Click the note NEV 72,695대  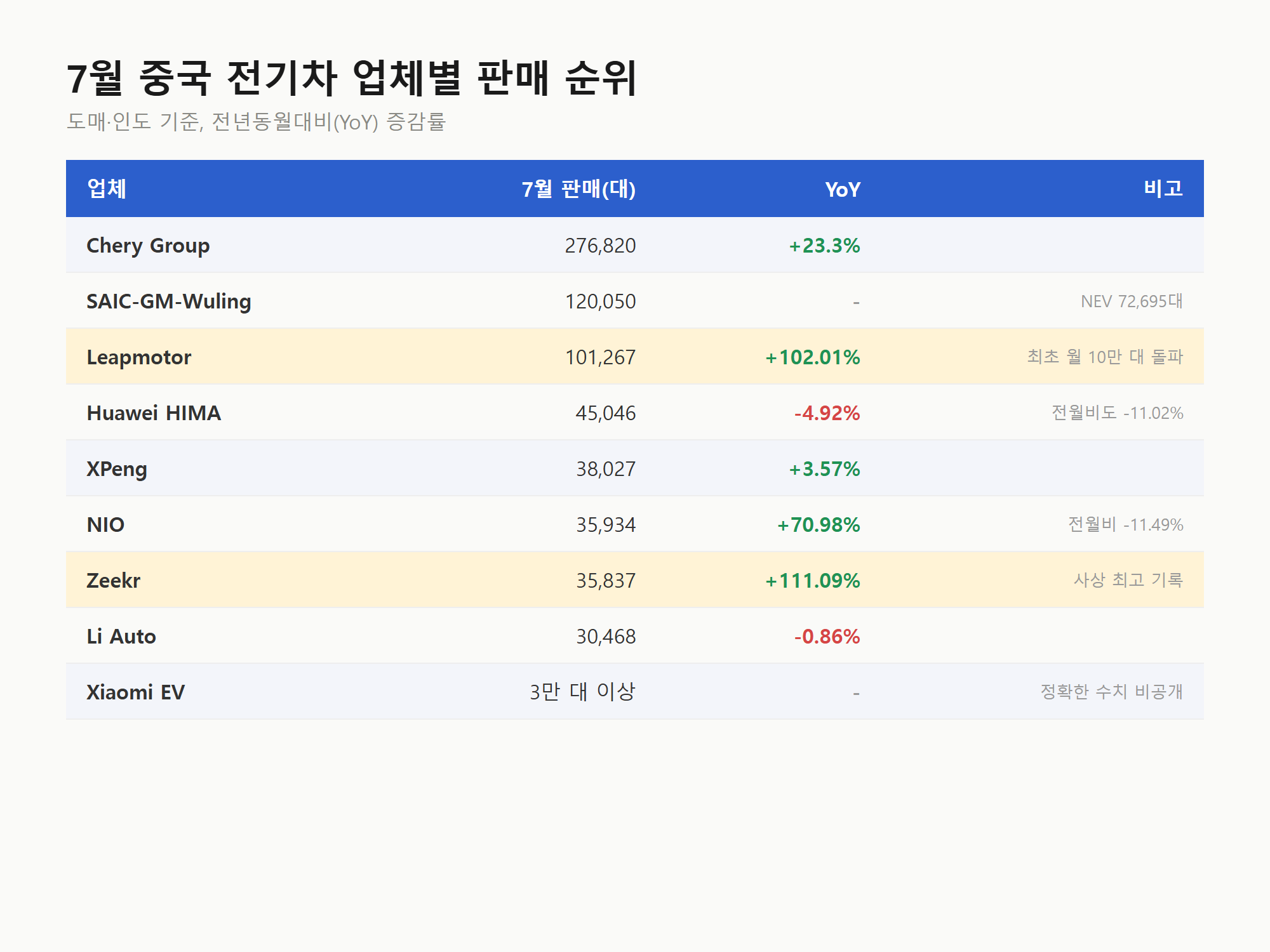tap(1132, 301)
